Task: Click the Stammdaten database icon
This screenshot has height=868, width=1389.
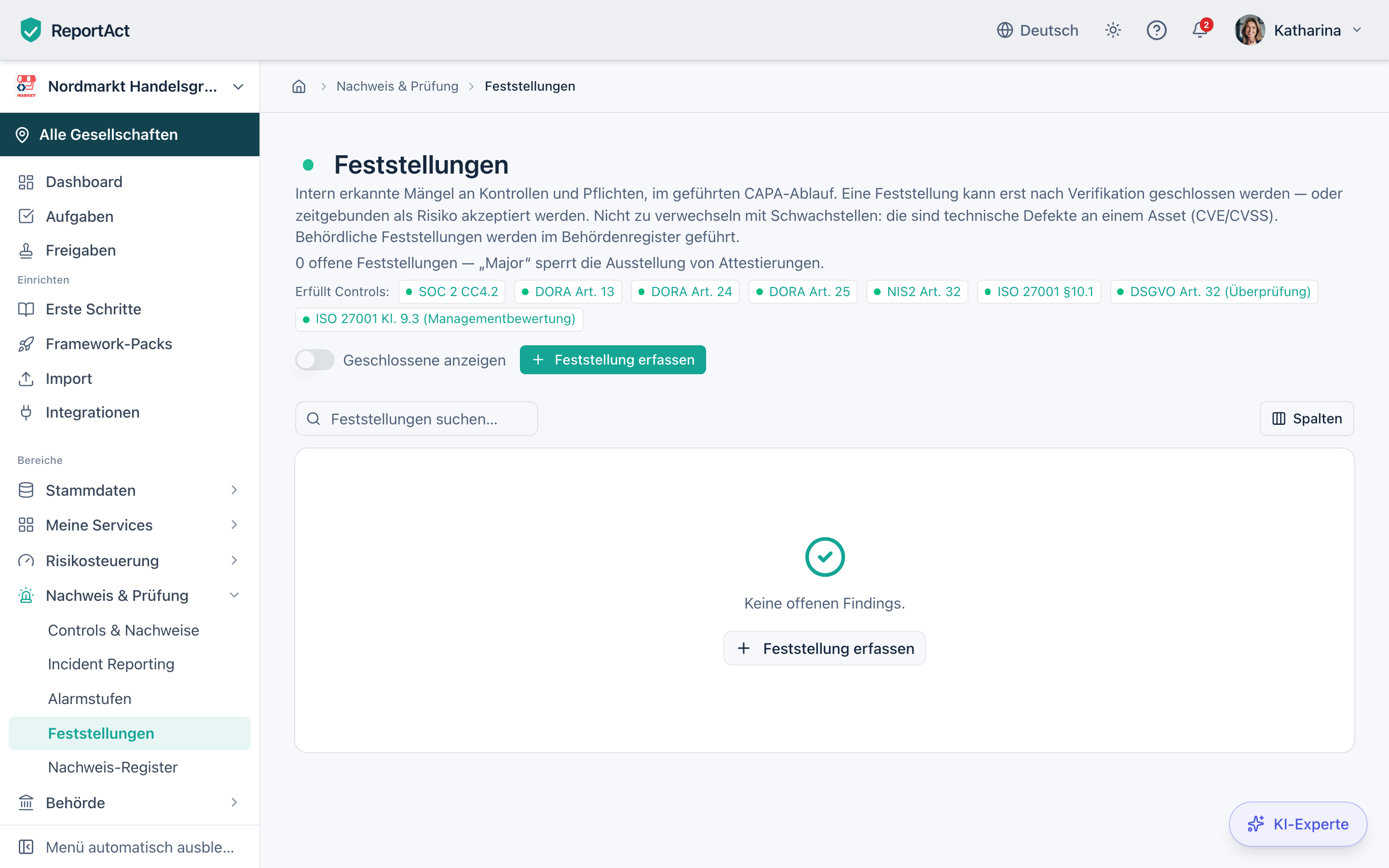Action: pos(26,490)
